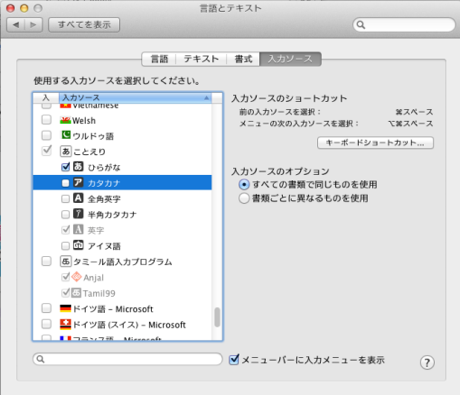Click the 入 column header
The width and height of the screenshot is (460, 395).
point(46,98)
